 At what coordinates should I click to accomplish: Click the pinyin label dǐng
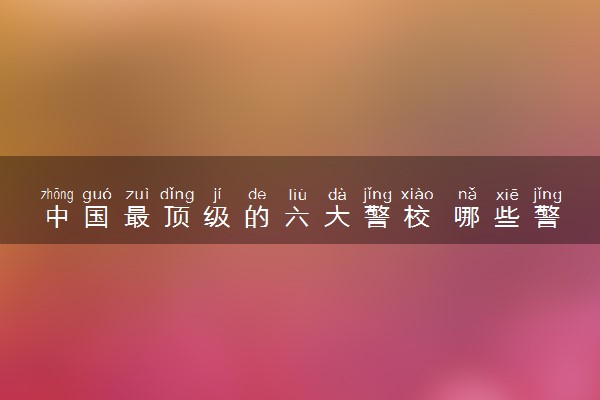coord(177,195)
